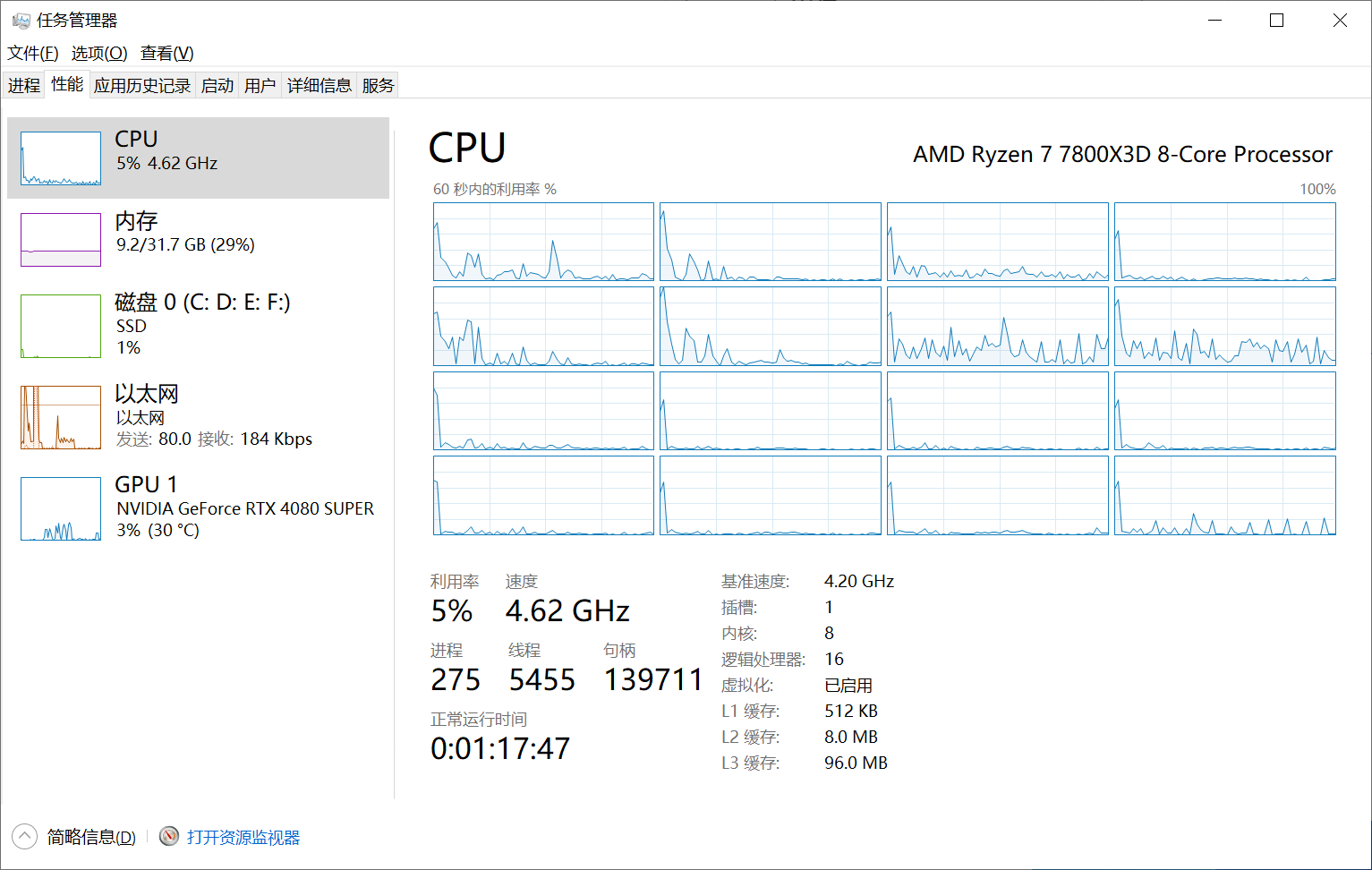Click the 打开资源监视器 link
The image size is (1372, 870).
[243, 837]
